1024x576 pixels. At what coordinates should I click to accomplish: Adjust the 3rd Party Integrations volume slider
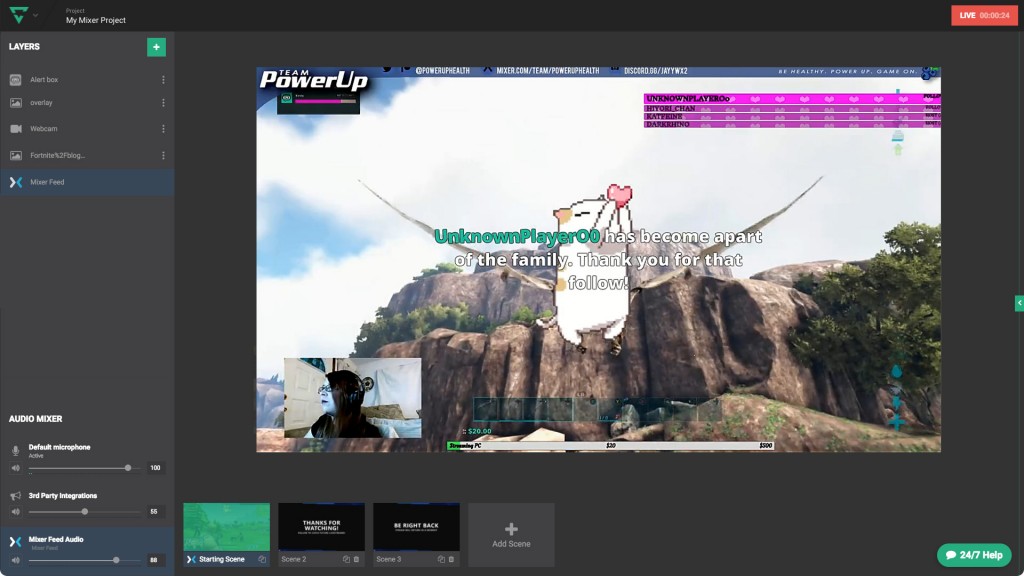pos(84,511)
